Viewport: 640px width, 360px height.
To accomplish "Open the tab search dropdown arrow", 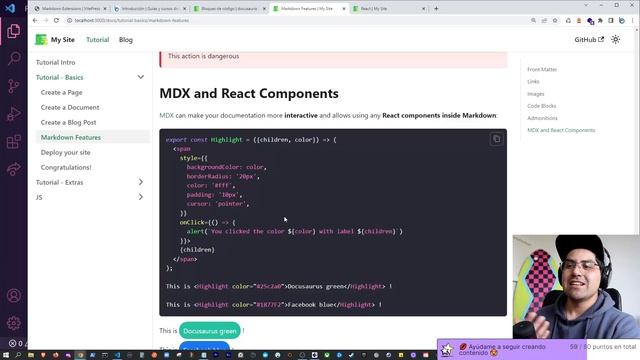I will (586, 5).
